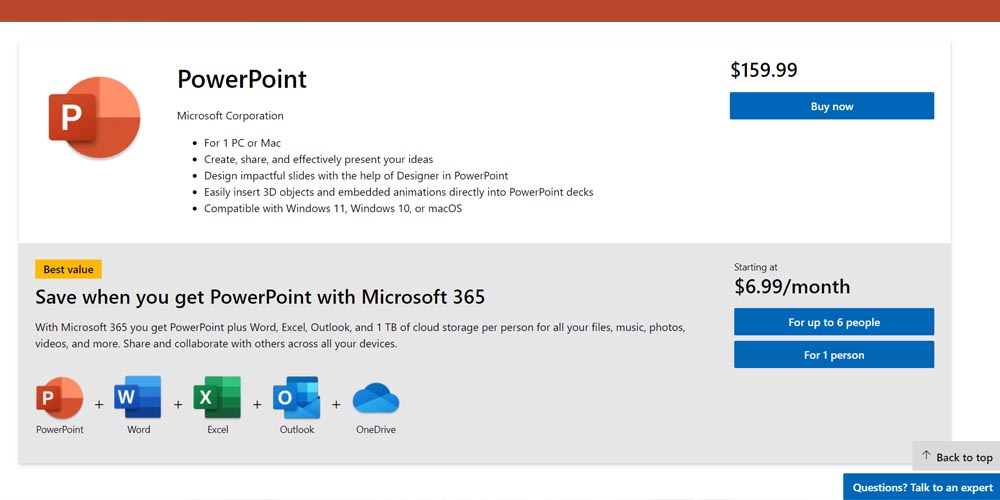Click the PowerPoint product title heading
This screenshot has width=1000, height=500.
click(242, 79)
